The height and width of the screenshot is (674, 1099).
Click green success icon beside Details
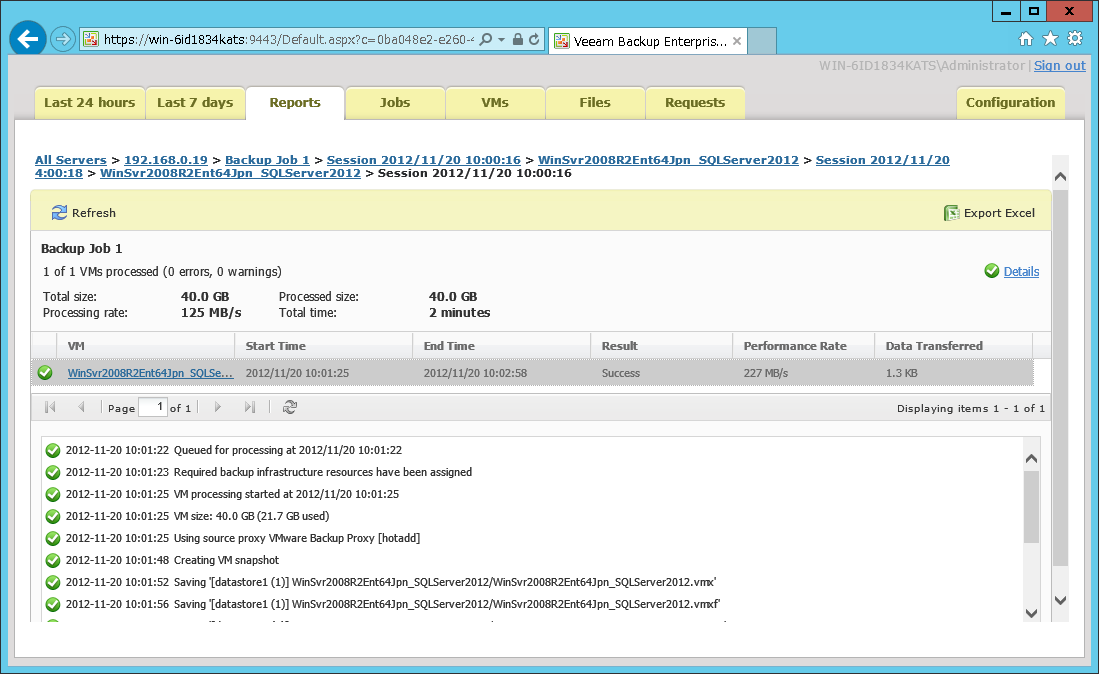[x=992, y=271]
